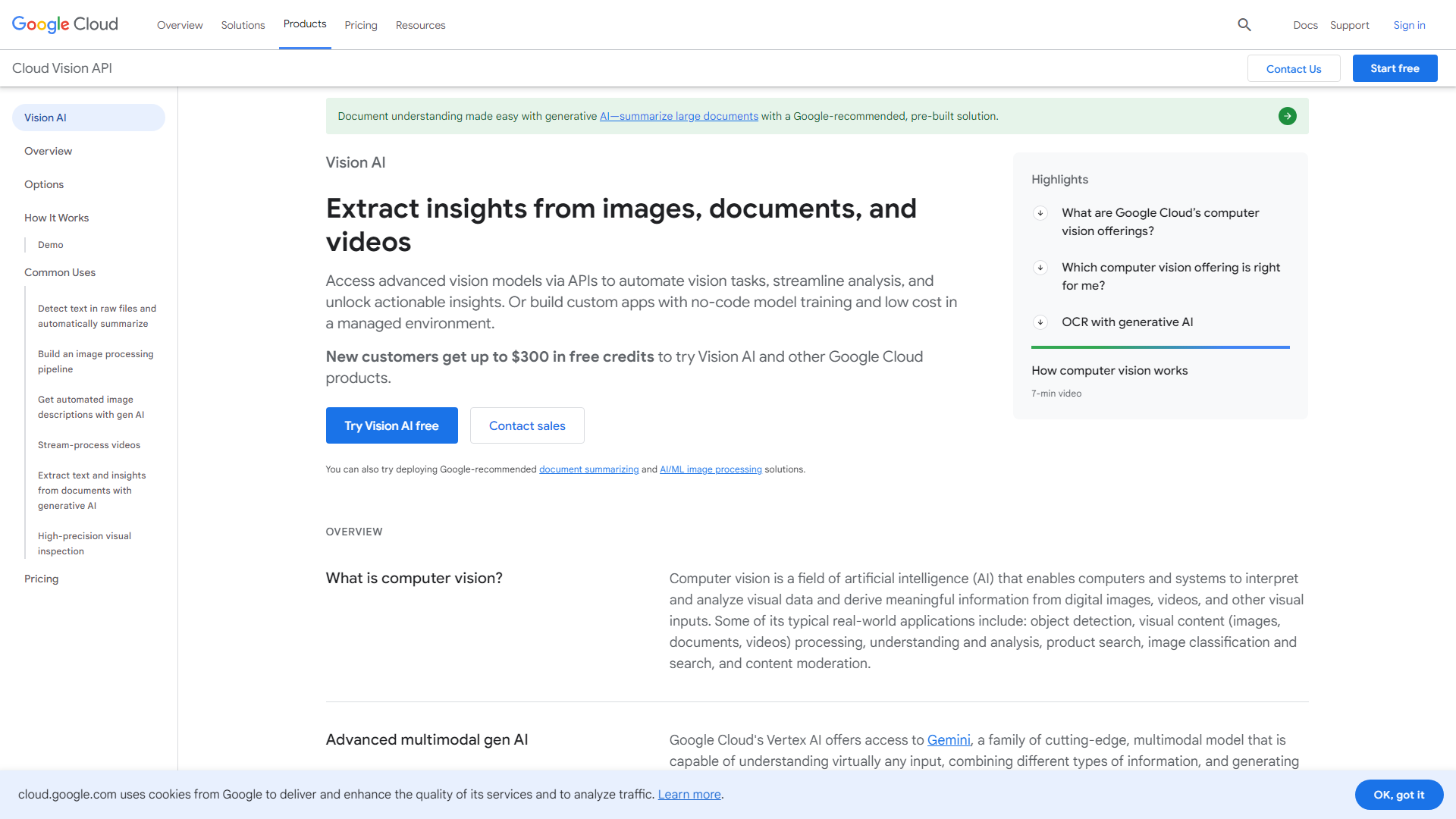Viewport: 1456px width, 819px height.
Task: Open How It Works sidebar section
Action: [57, 218]
